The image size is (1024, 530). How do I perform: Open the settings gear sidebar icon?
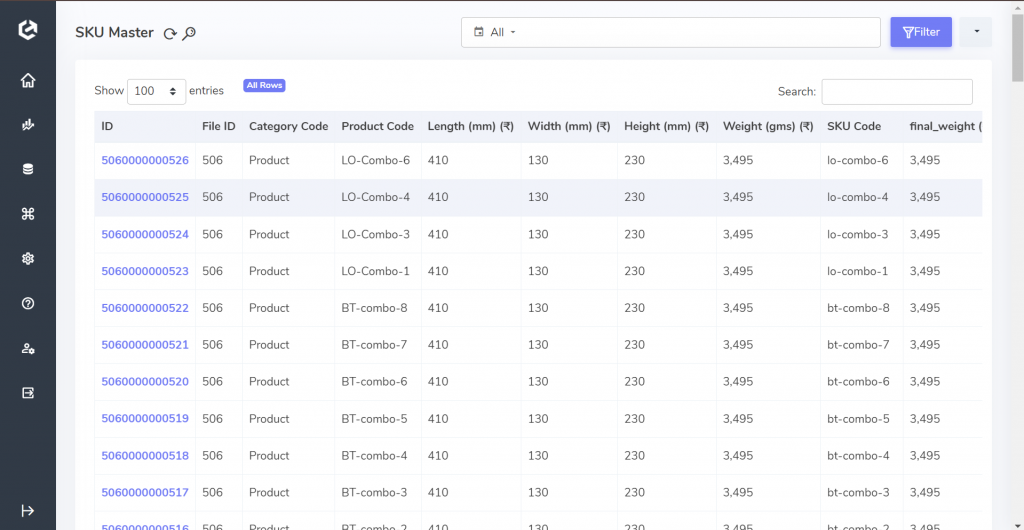[x=27, y=259]
